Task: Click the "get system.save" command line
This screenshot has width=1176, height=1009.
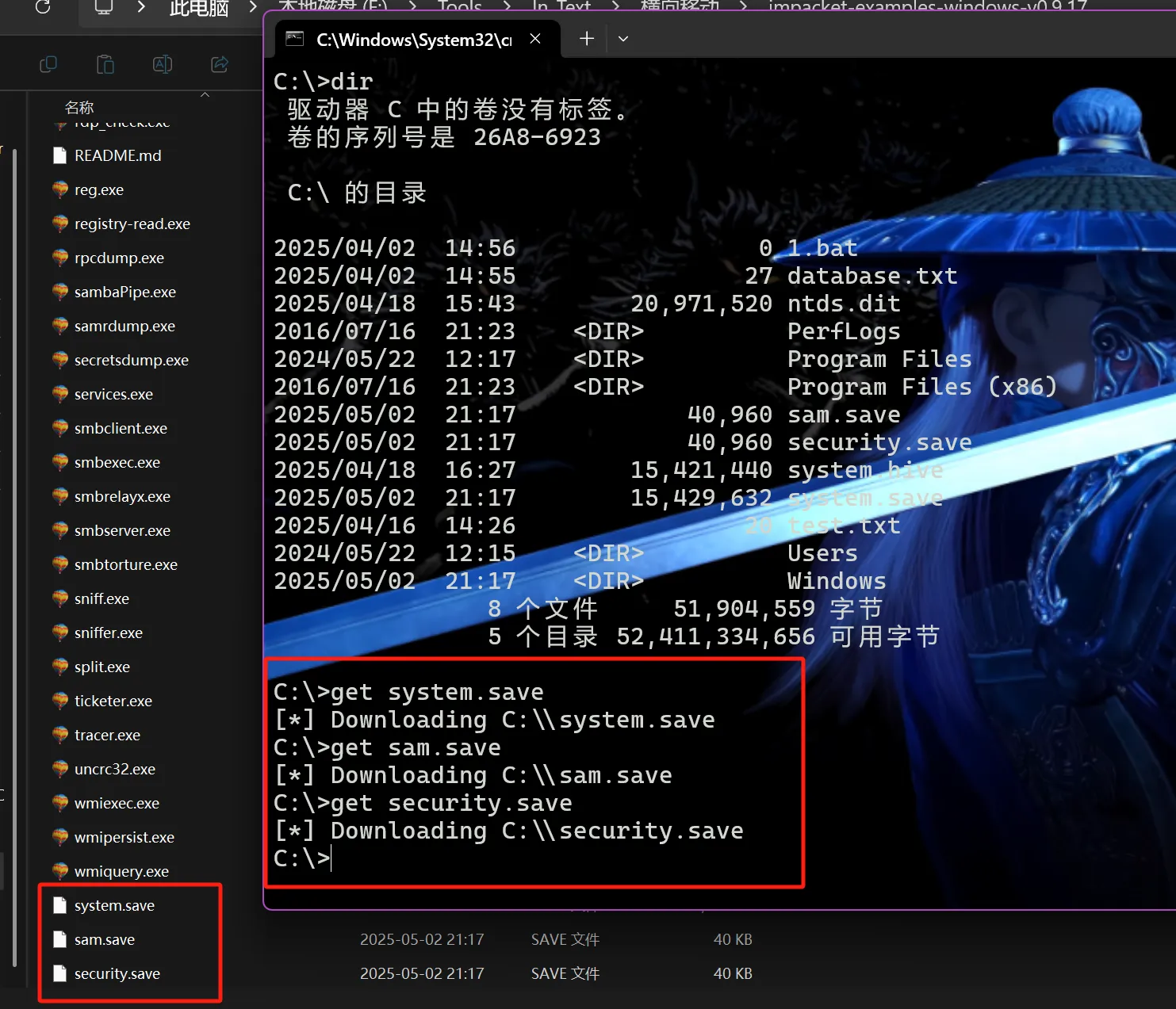Action: [408, 692]
